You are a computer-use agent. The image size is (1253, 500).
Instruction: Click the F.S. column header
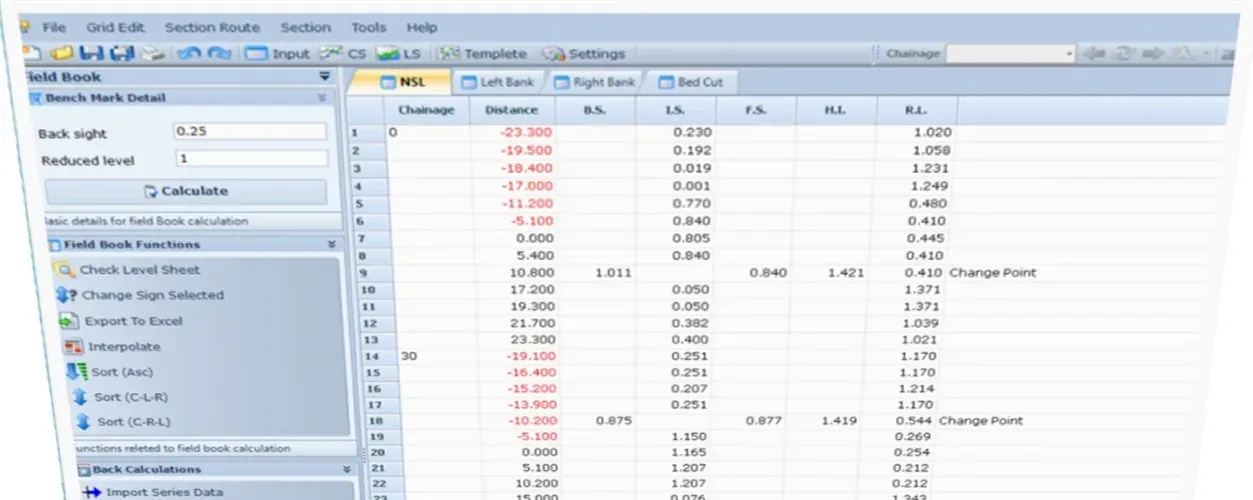pyautogui.click(x=756, y=110)
